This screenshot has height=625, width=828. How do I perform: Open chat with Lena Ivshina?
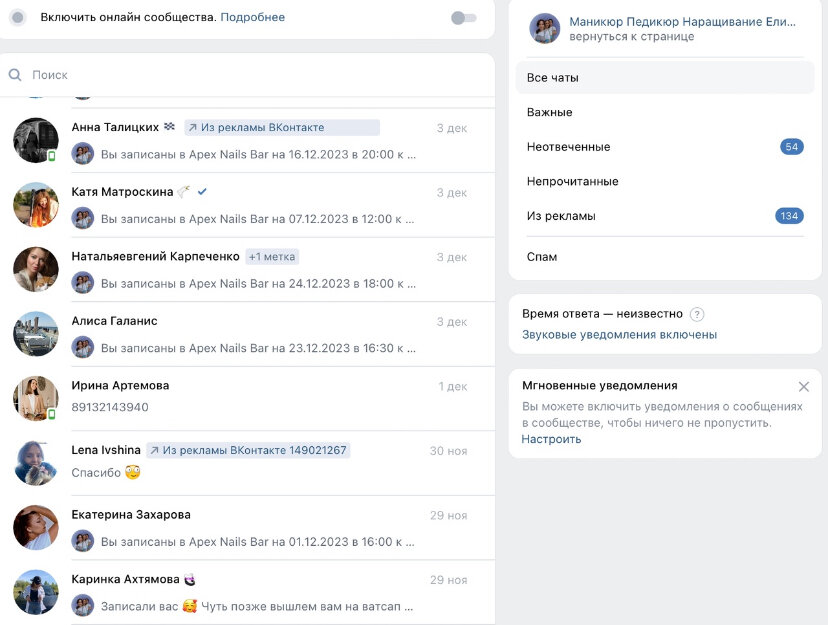point(247,463)
